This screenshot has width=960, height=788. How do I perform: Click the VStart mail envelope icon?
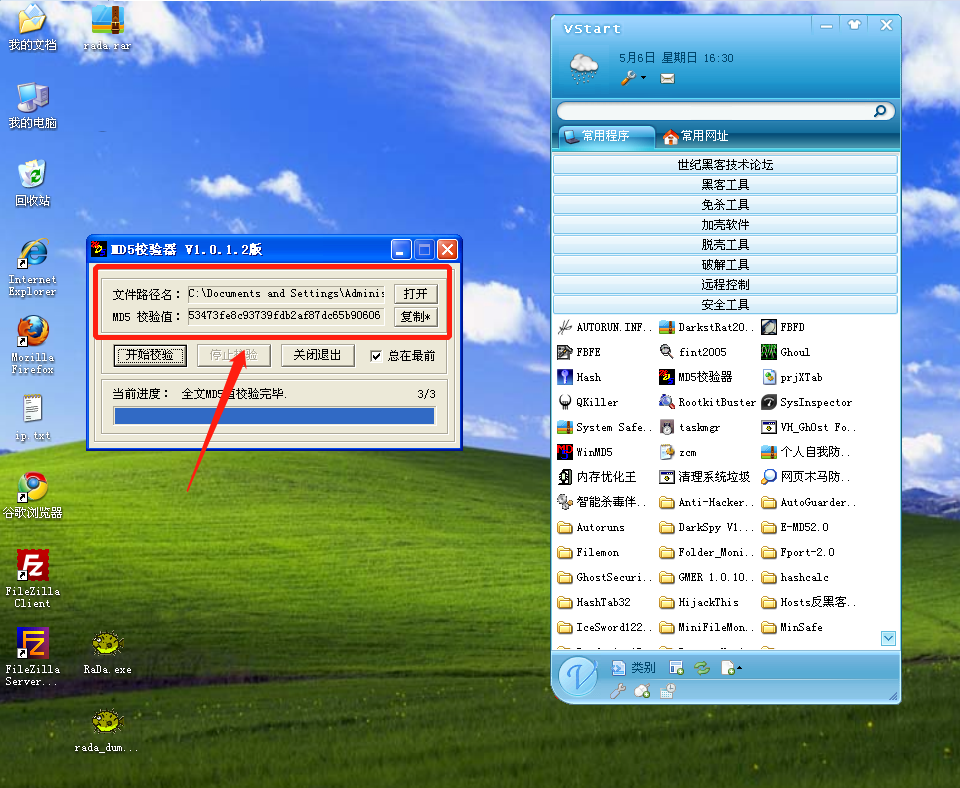click(x=667, y=78)
